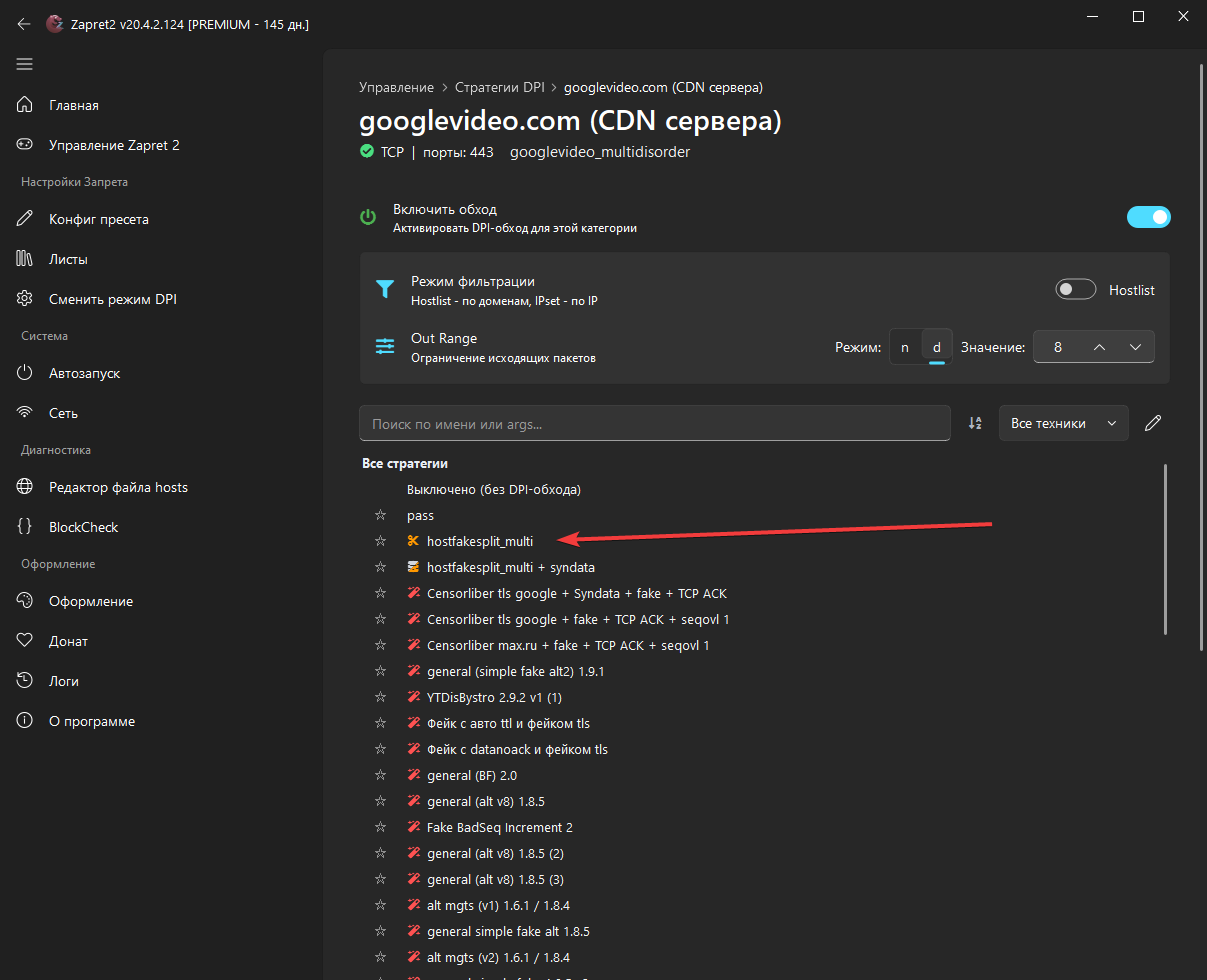Screen dimensions: 1207x980
Task: Star general (simple fake alt2) 1.9.1
Action: [x=380, y=671]
